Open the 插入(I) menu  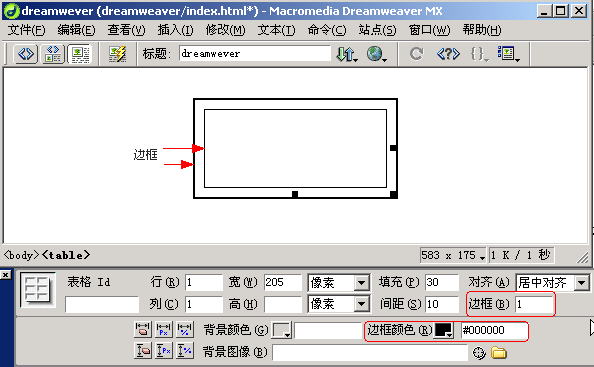click(175, 30)
